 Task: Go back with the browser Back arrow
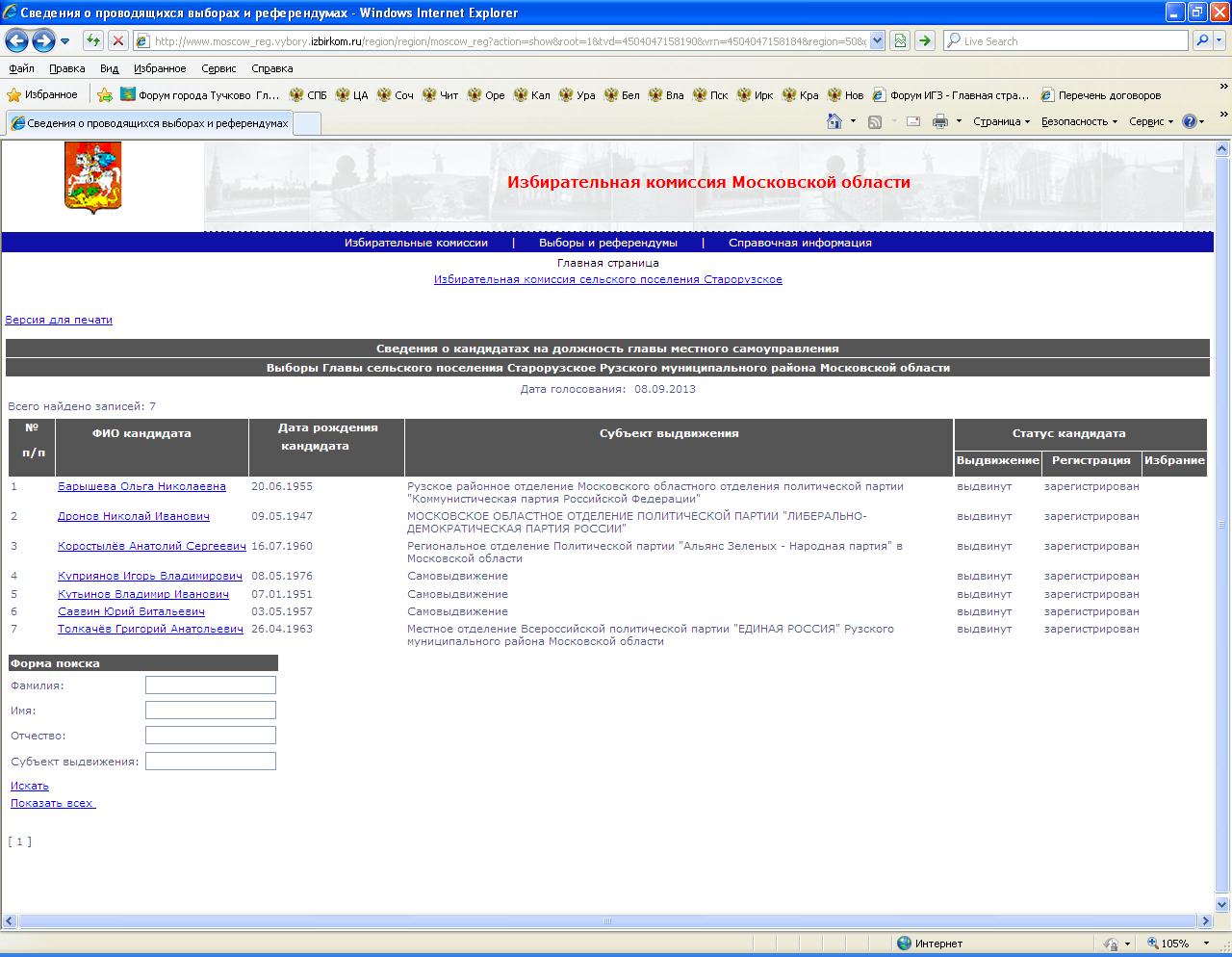(x=16, y=40)
